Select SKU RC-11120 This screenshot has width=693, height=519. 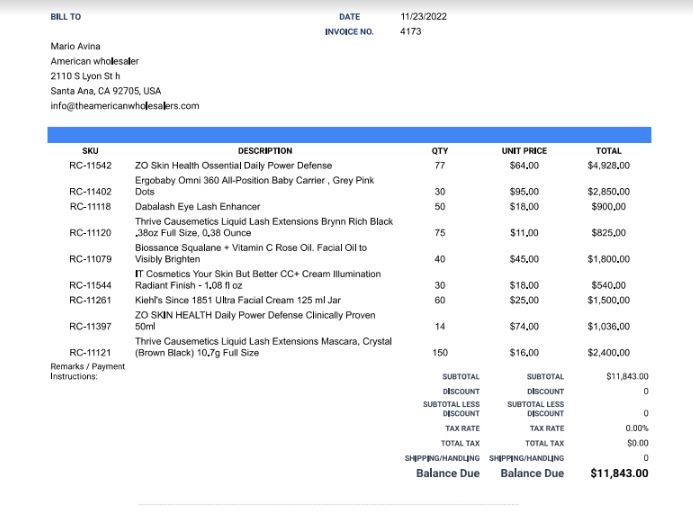(90, 233)
